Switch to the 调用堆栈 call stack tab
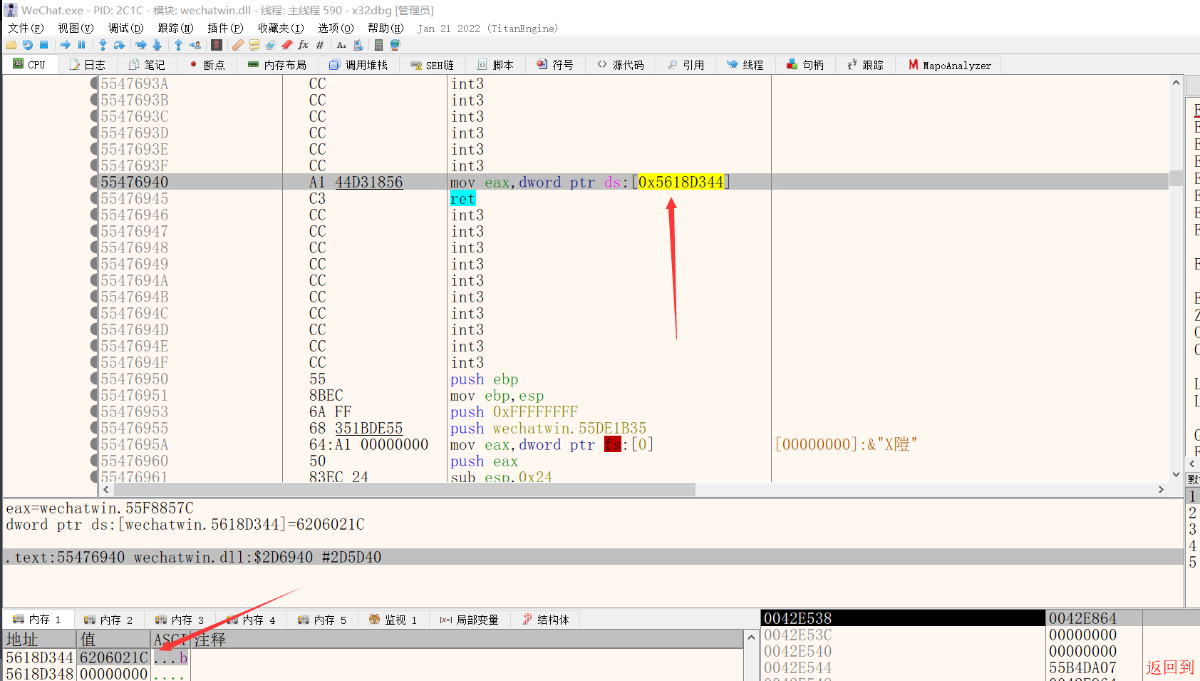 pos(358,65)
